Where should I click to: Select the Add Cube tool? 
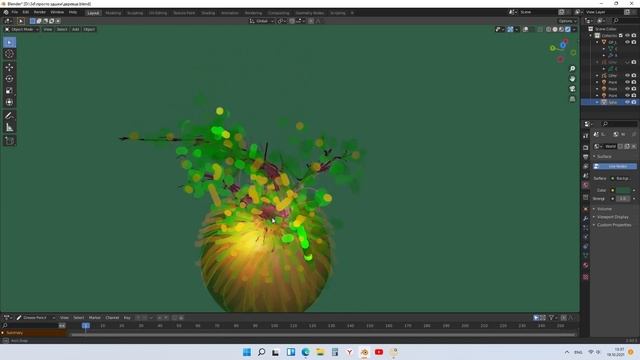pyautogui.click(x=9, y=141)
